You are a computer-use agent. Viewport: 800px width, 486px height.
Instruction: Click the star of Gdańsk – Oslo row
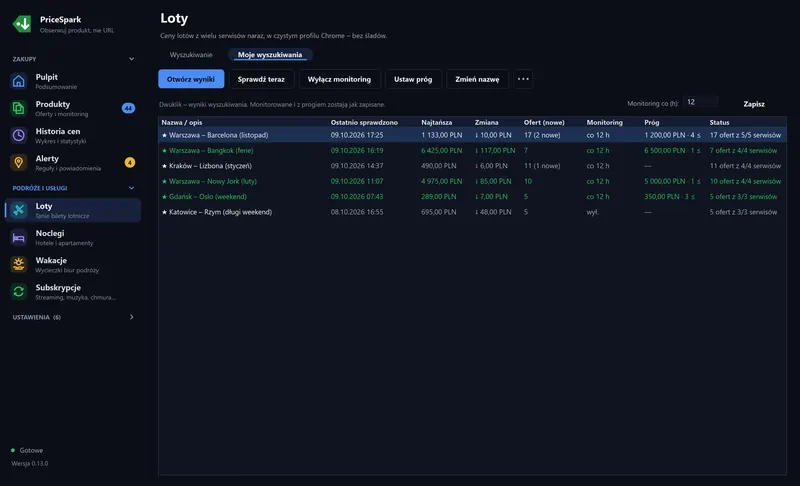click(x=164, y=196)
